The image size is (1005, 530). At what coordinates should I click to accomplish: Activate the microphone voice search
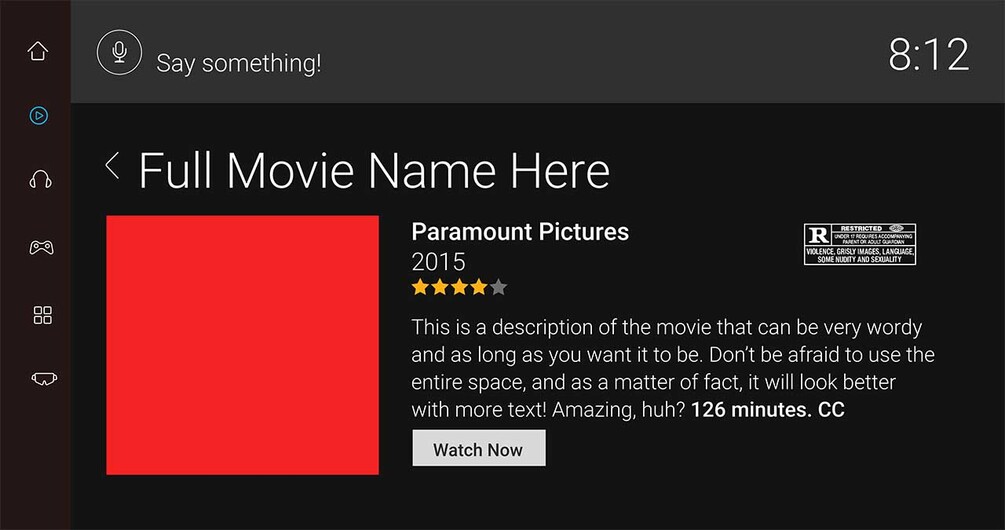119,52
